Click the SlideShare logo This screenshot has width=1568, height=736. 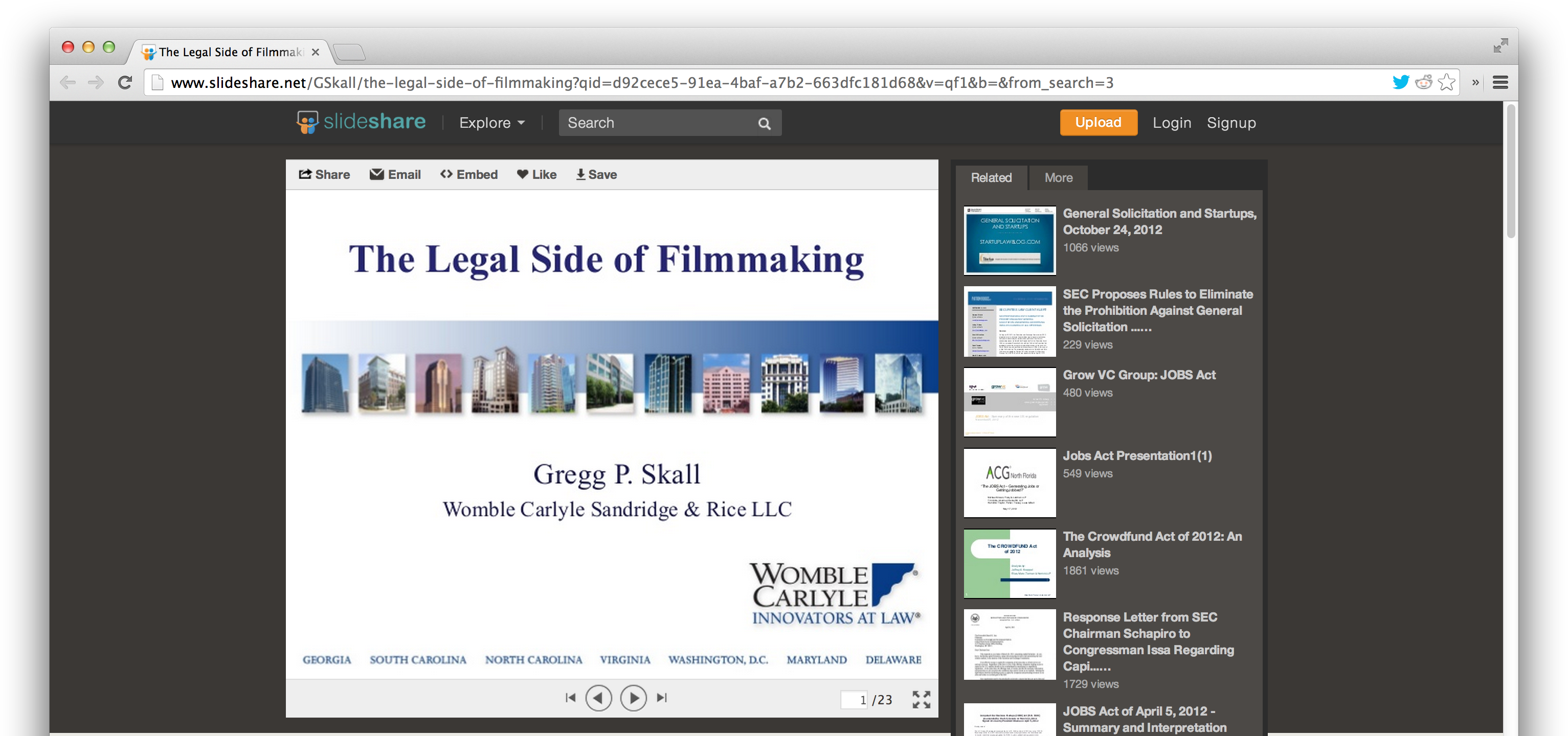pyautogui.click(x=361, y=122)
